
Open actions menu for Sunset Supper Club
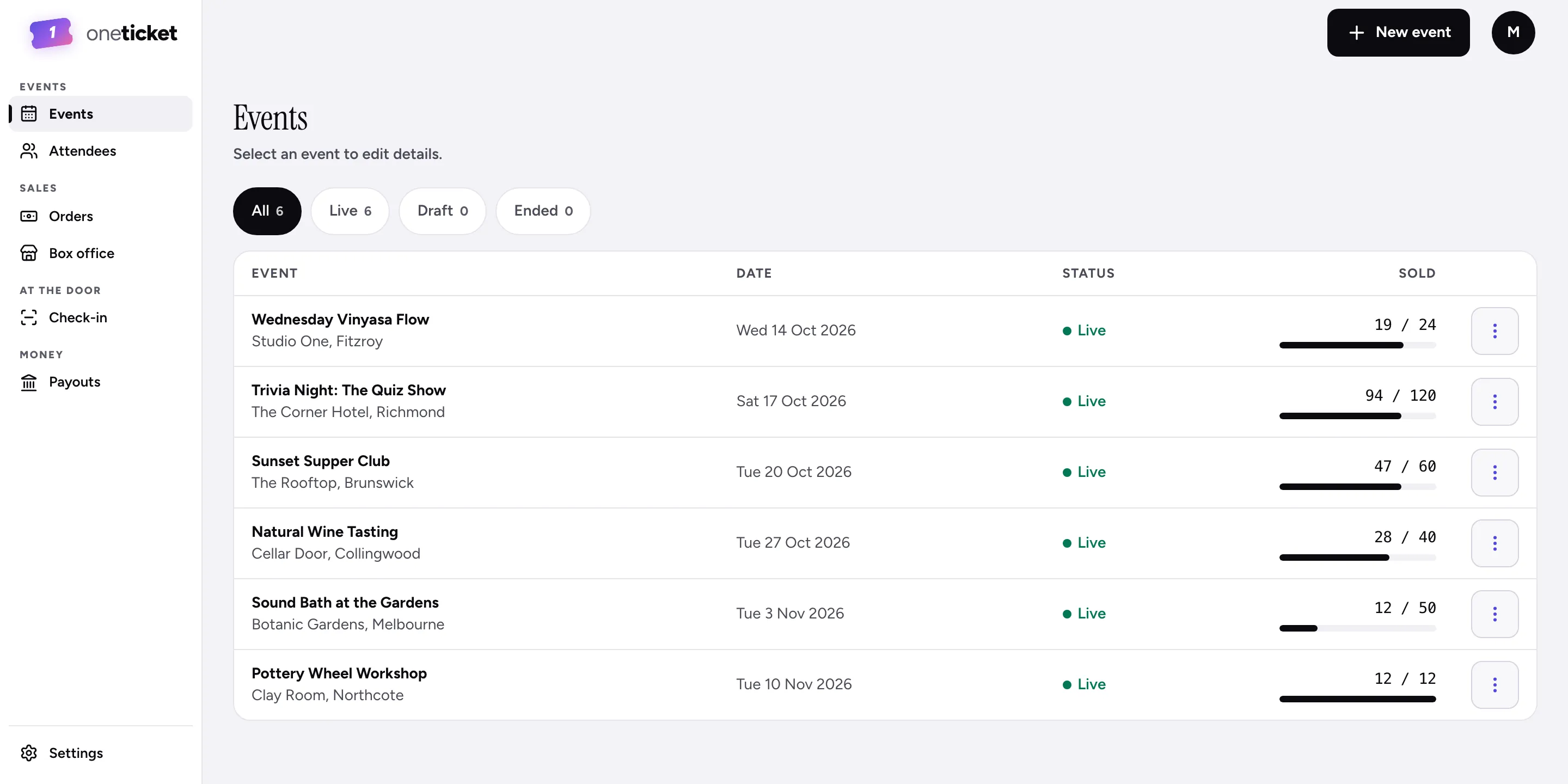1494,473
